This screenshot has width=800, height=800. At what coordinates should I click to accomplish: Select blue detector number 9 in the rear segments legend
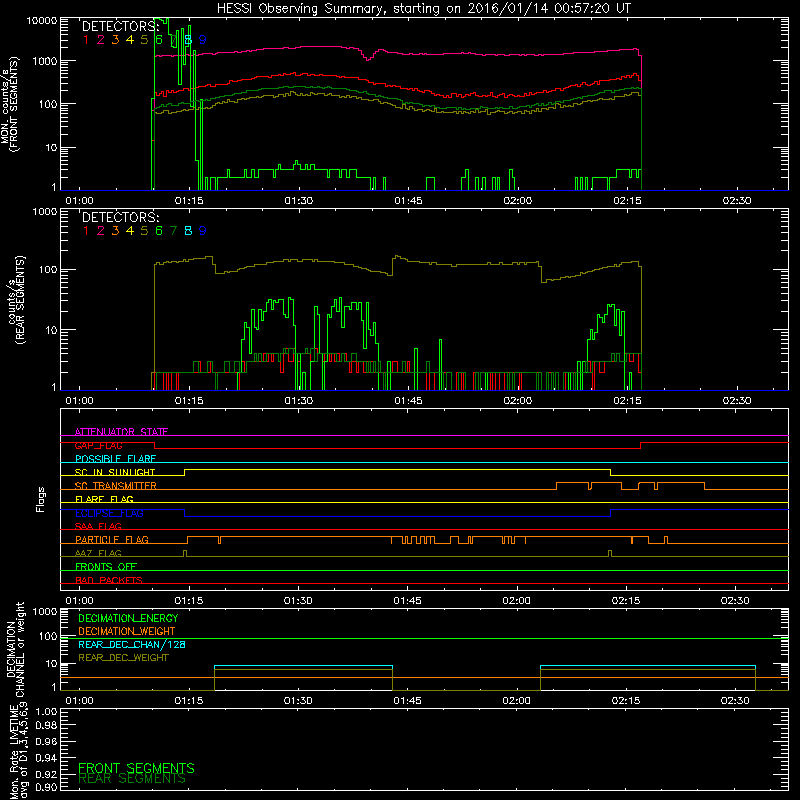tap(203, 231)
